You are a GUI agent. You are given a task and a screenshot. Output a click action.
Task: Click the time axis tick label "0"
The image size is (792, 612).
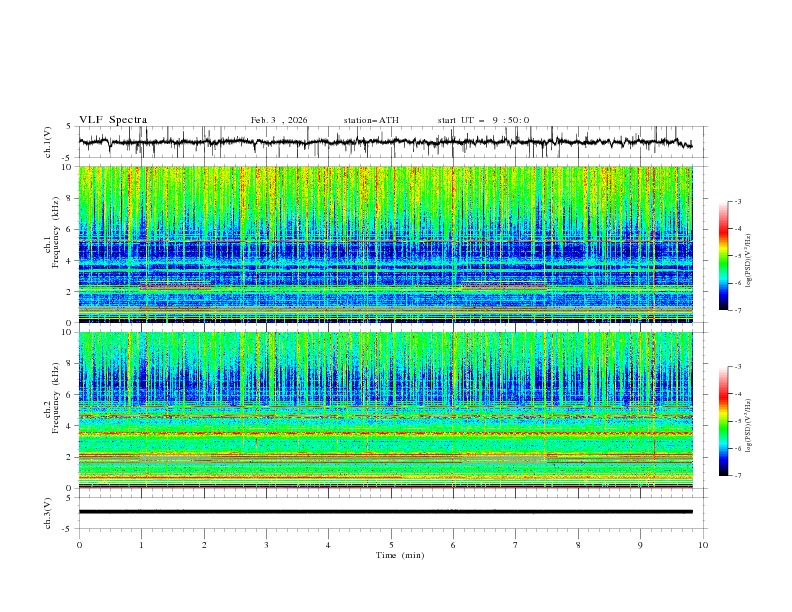79,545
